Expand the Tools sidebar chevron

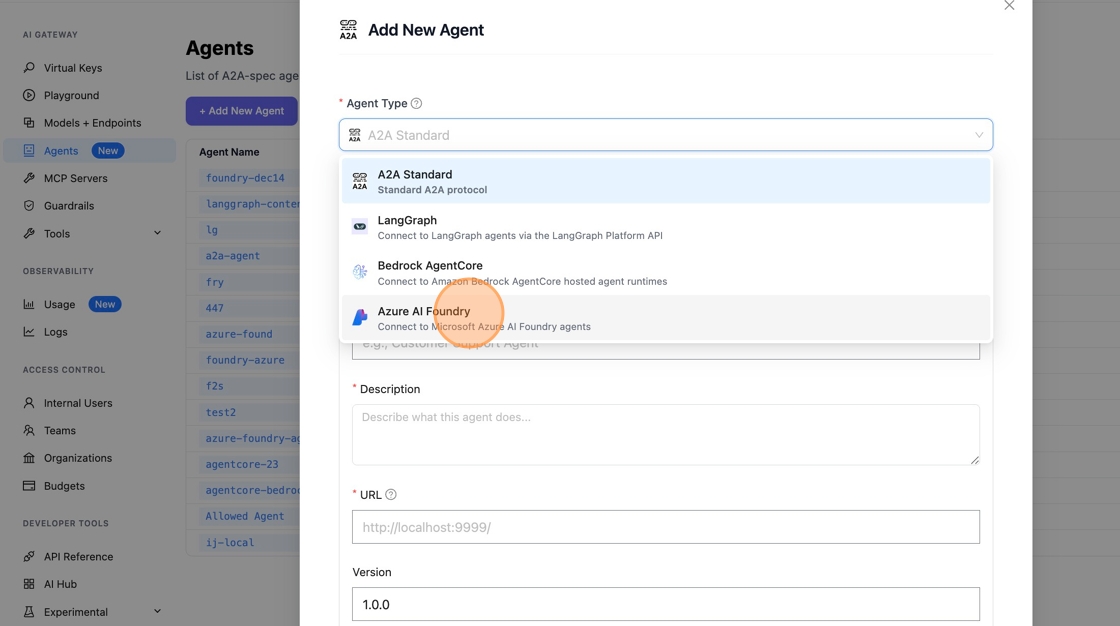coord(157,233)
